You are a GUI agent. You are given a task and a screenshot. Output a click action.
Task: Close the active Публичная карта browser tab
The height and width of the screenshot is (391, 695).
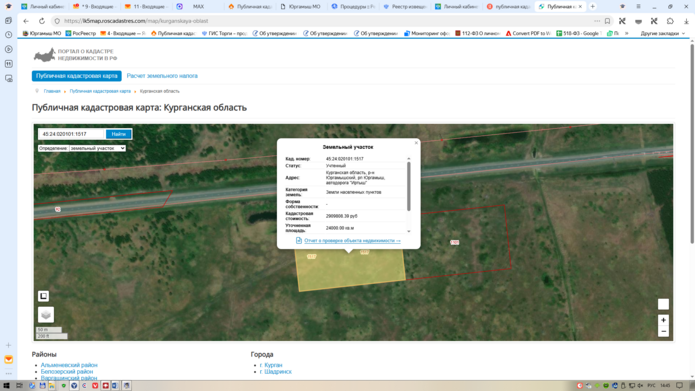[580, 6]
